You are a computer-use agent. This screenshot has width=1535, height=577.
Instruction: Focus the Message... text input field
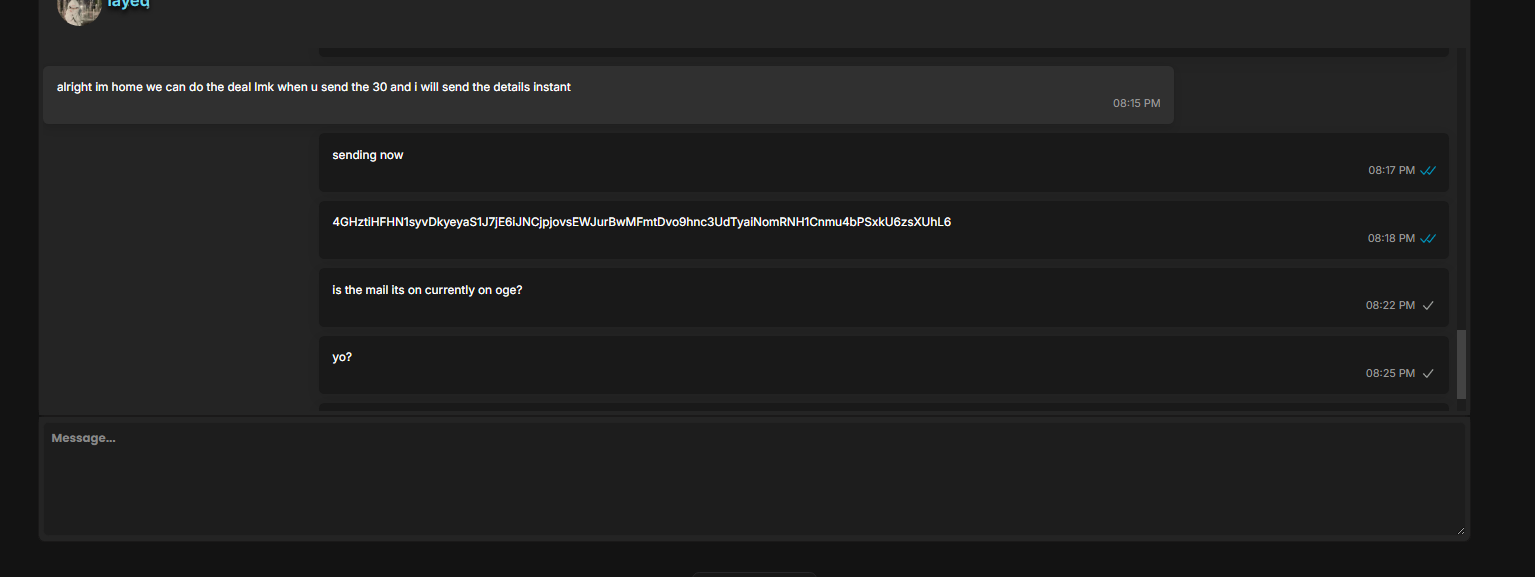754,479
